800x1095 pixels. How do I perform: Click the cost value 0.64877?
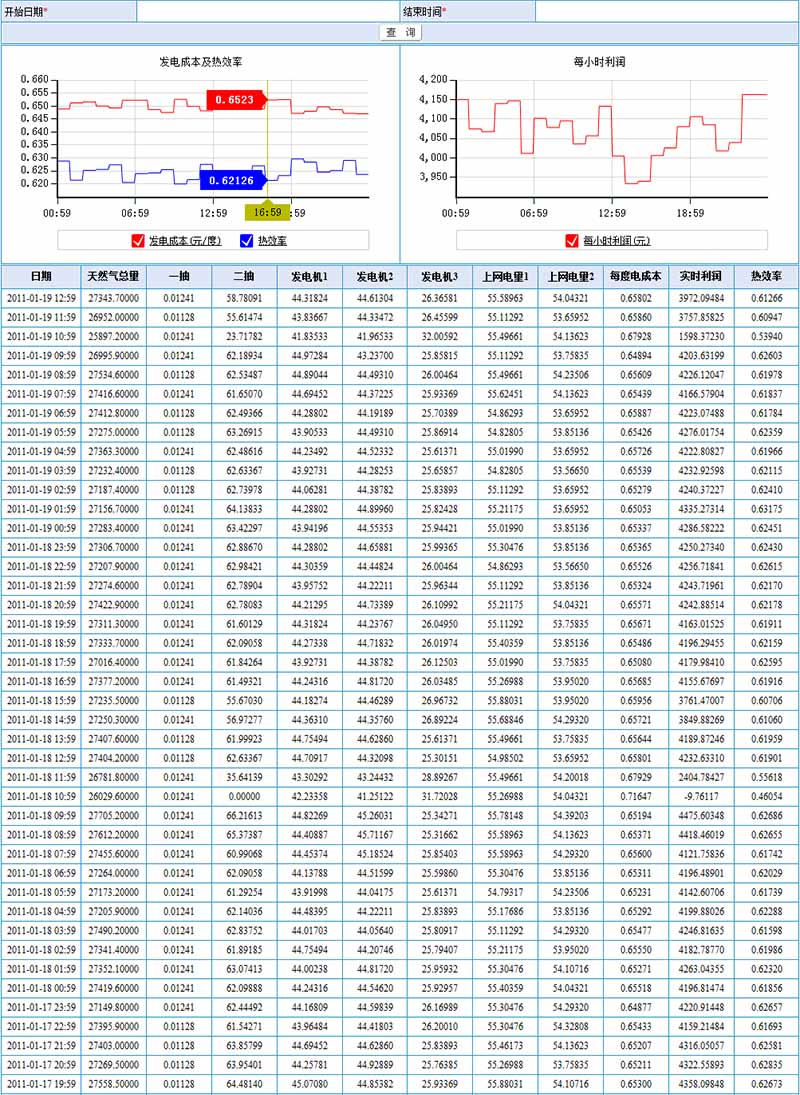(636, 1006)
